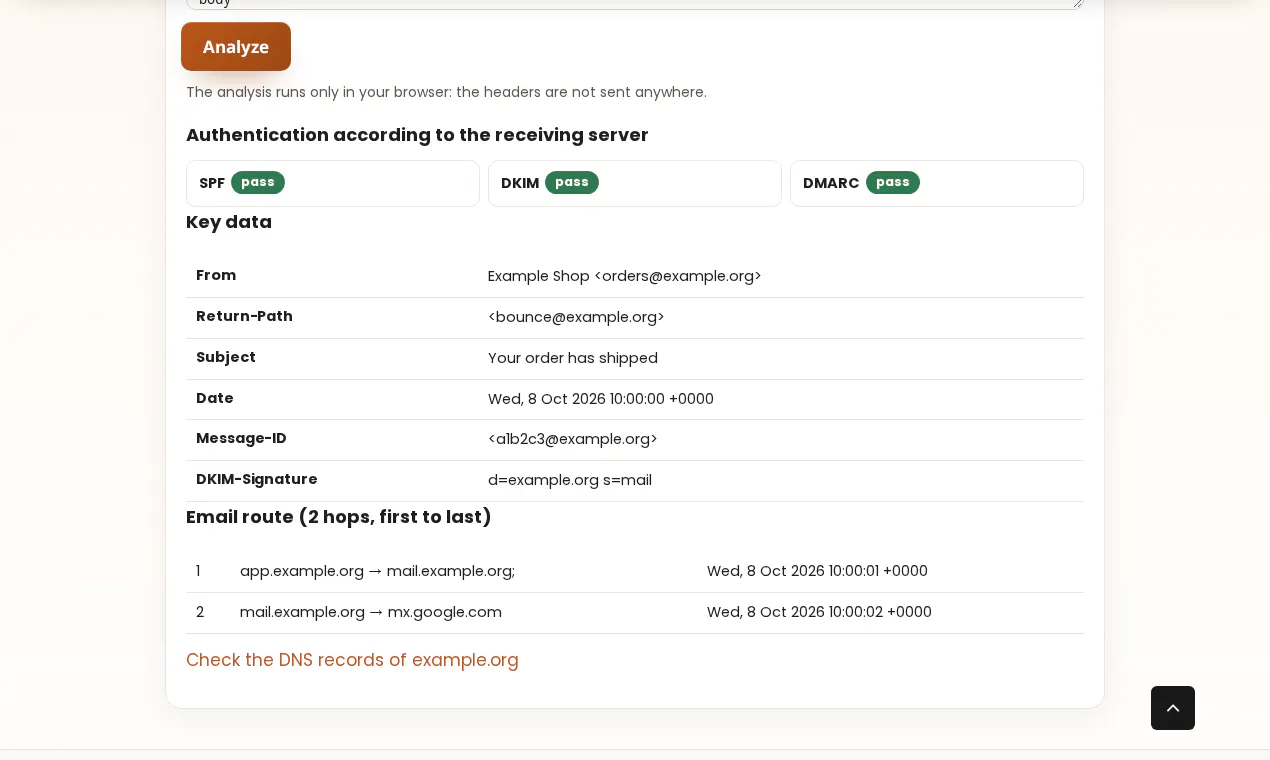Click the Message-ID value <a1b2c3@example.org>
Image resolution: width=1270 pixels, height=760 pixels.
[573, 439]
